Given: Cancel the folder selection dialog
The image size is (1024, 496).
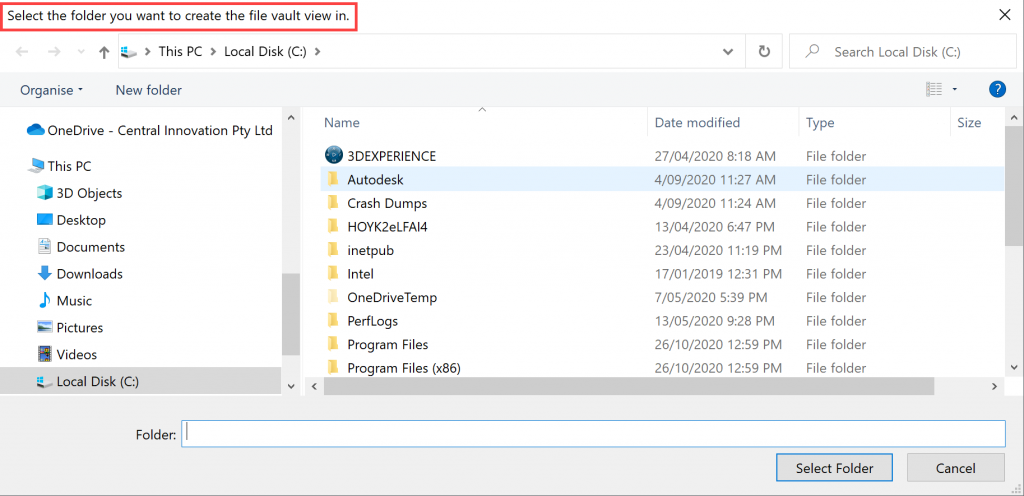Looking at the screenshot, I should 955,468.
